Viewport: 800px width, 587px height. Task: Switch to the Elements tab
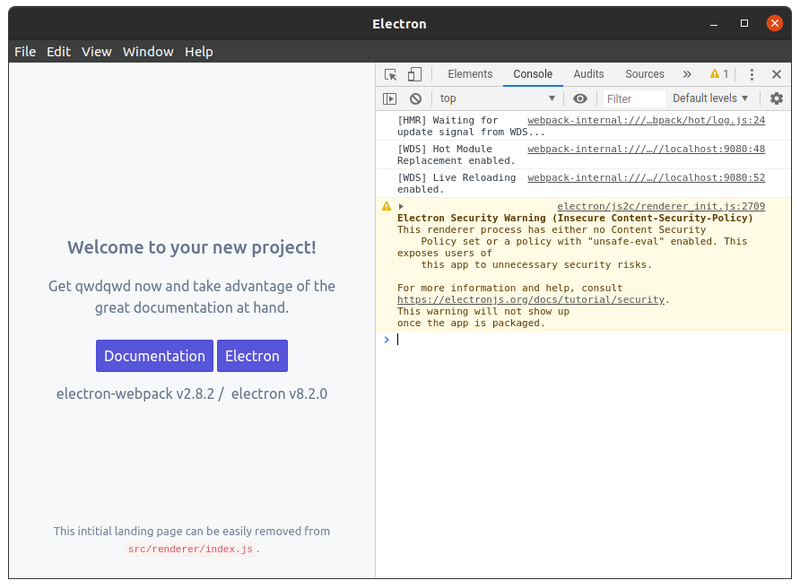pos(470,74)
